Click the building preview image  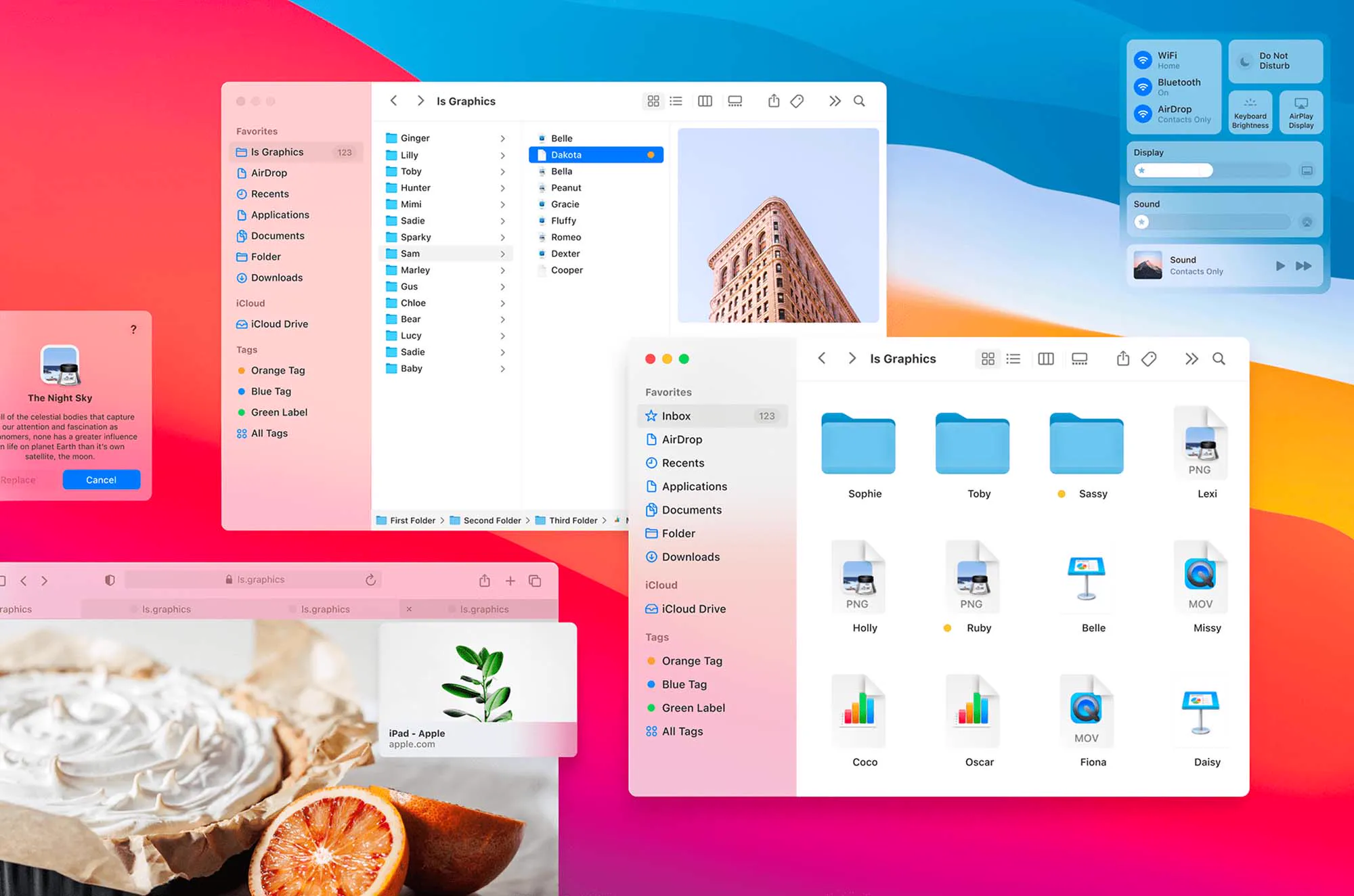tap(778, 225)
